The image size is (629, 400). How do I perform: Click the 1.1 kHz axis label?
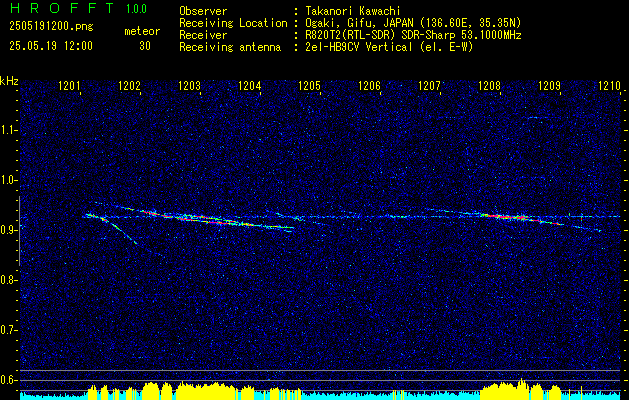7,130
